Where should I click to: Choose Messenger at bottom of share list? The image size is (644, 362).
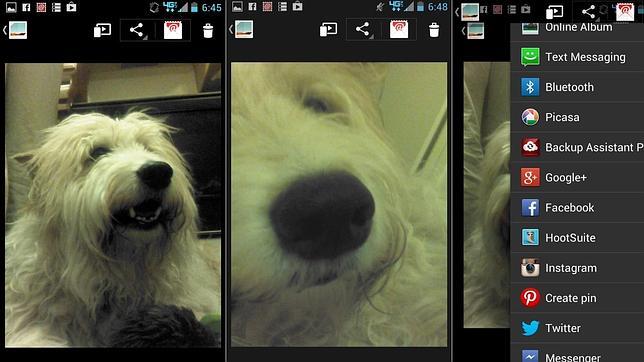point(577,353)
